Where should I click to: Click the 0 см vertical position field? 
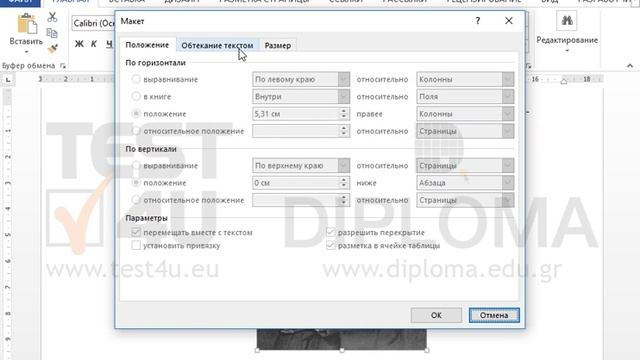296,183
